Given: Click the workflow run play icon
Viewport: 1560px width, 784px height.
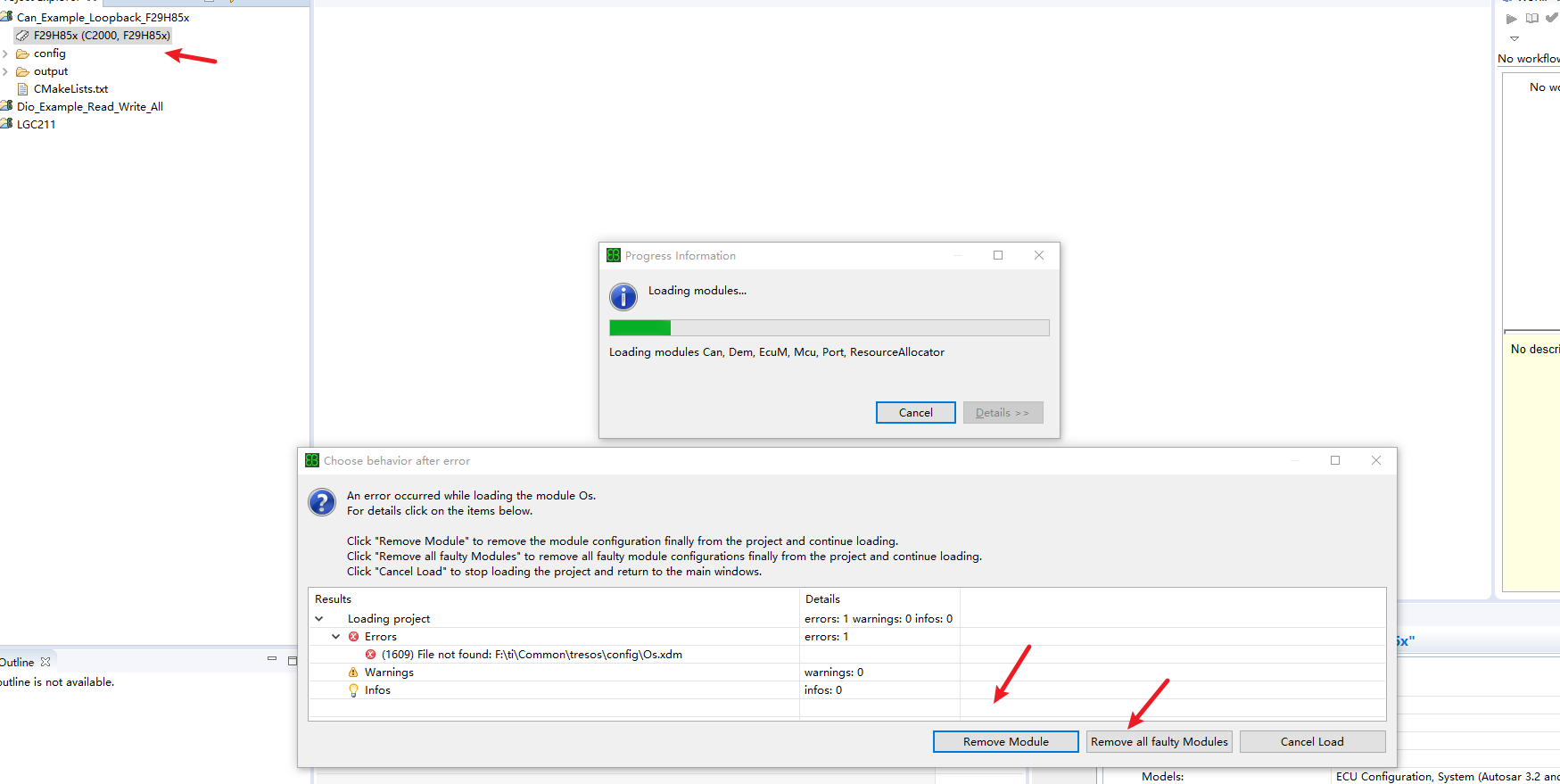Looking at the screenshot, I should coord(1512,19).
